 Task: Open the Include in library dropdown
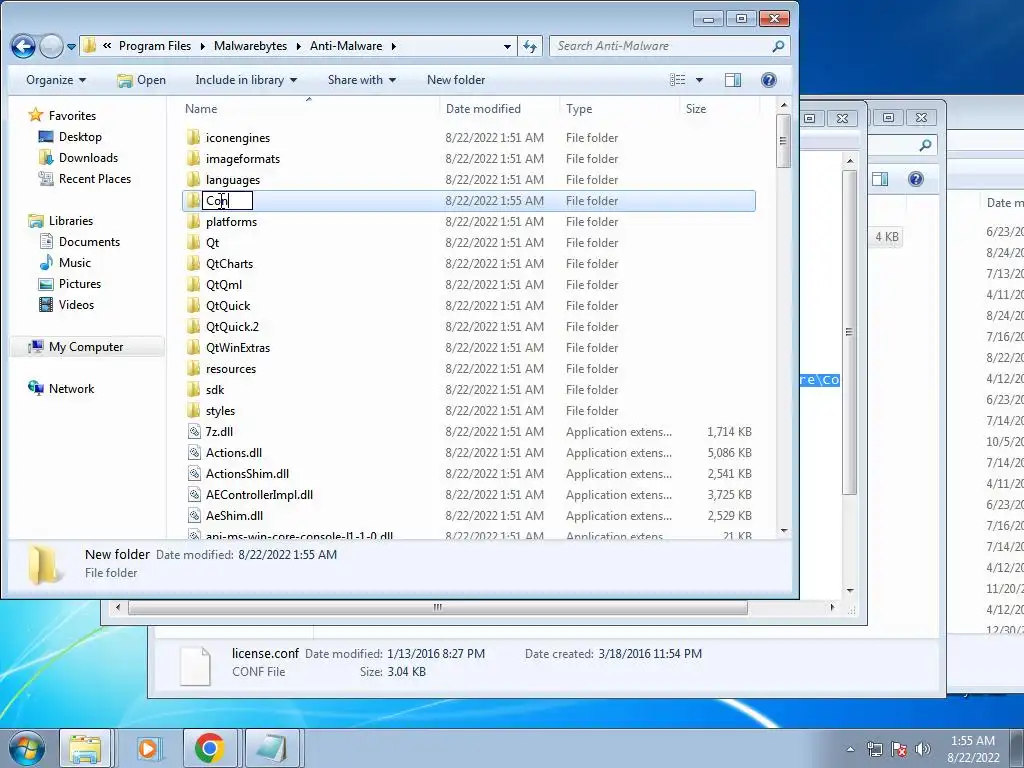tap(246, 80)
